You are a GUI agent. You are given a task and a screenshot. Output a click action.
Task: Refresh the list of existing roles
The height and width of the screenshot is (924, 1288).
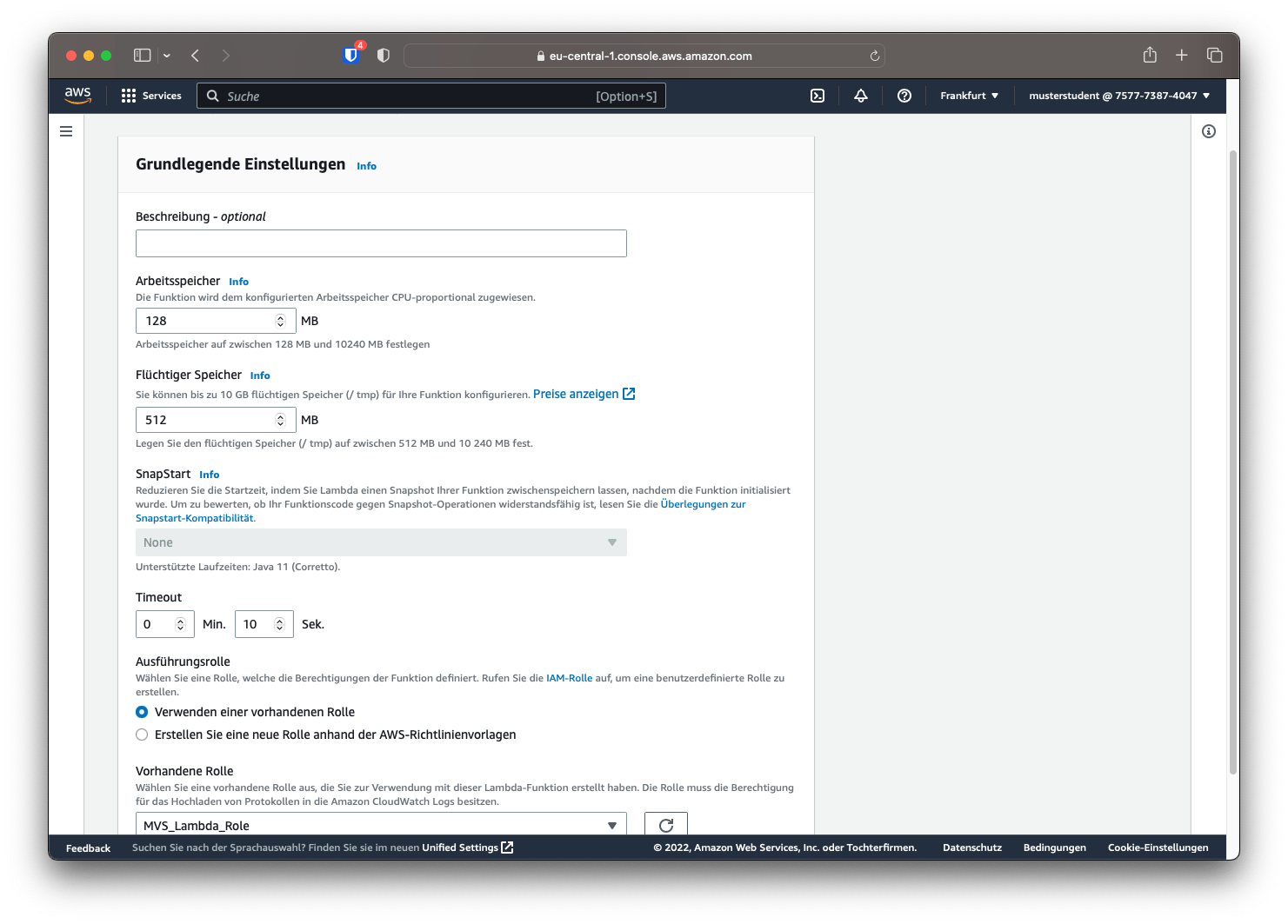click(x=665, y=825)
